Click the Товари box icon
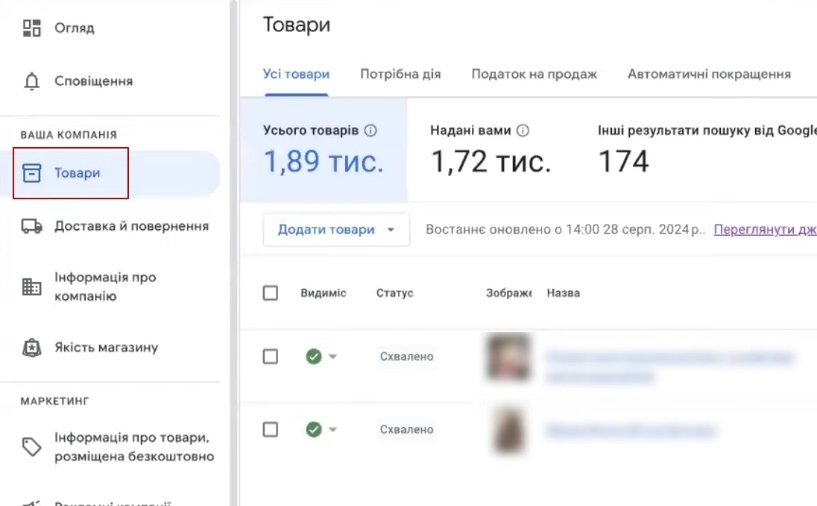The image size is (817, 506). point(32,173)
